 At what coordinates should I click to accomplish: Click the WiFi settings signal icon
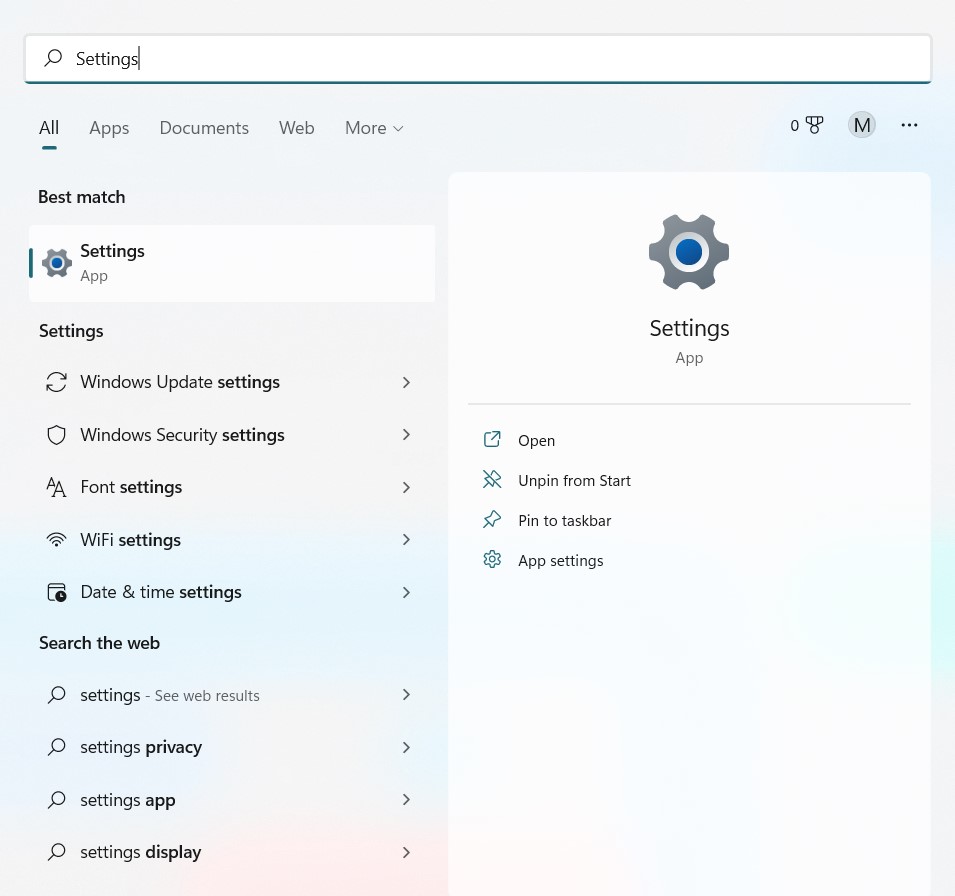[x=57, y=540]
